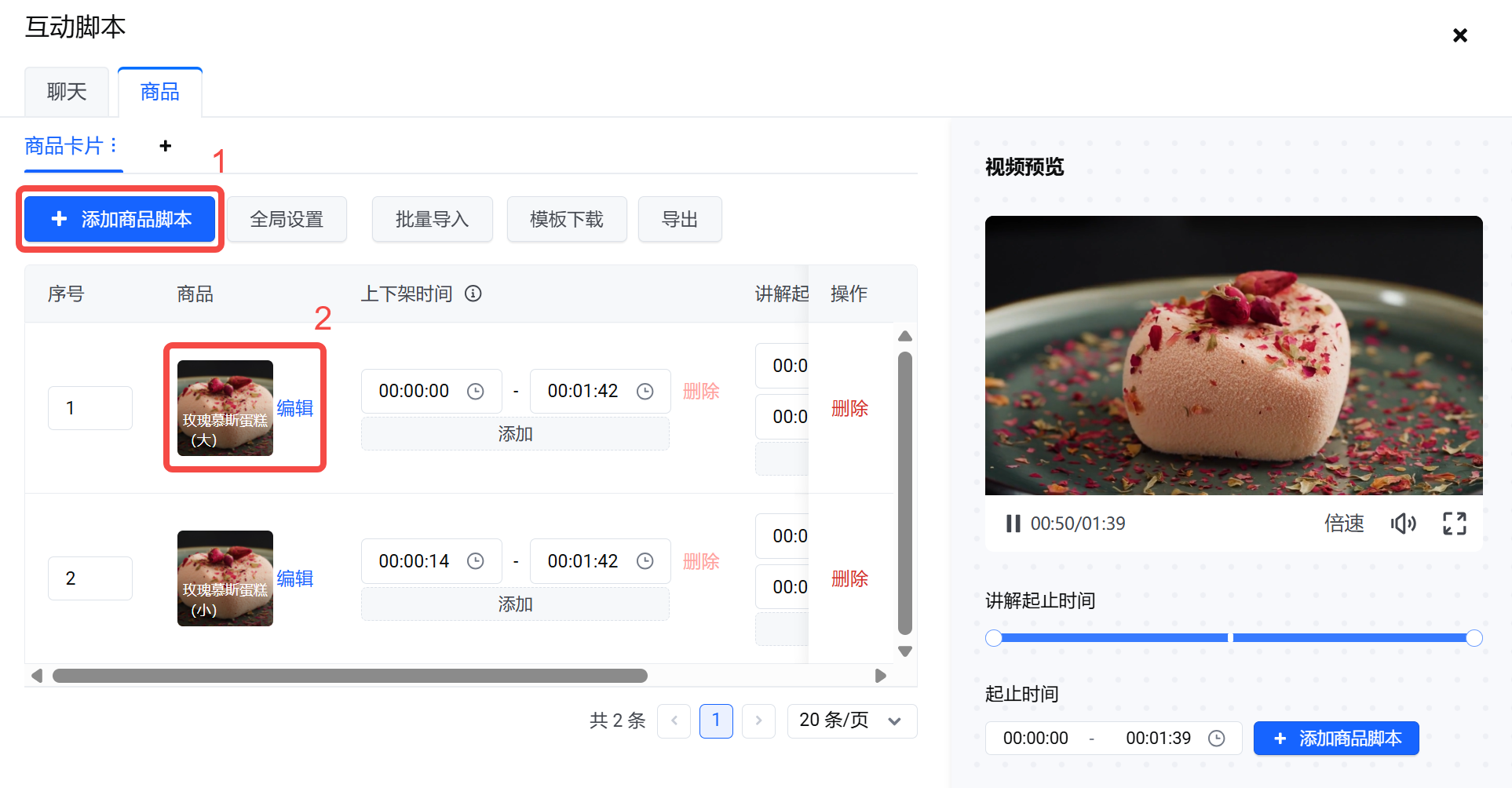The image size is (1512, 788).
Task: Open clock picker for 00:00:14 time
Action: tap(476, 561)
